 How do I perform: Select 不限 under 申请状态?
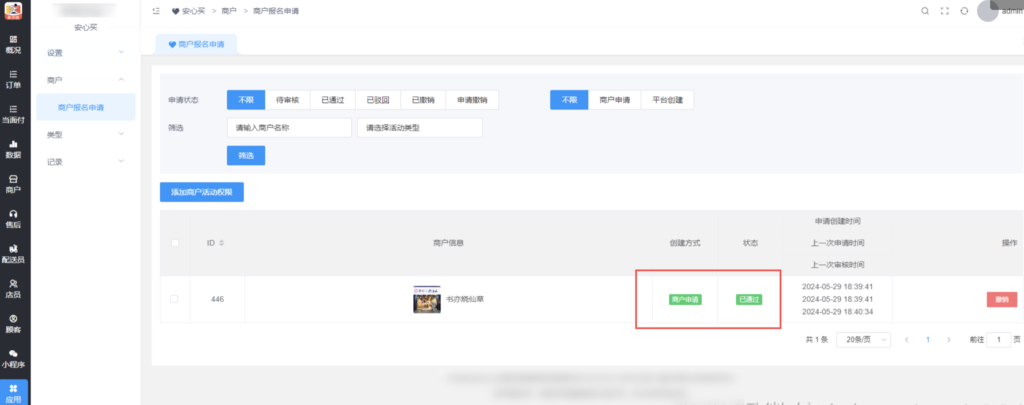coord(246,100)
